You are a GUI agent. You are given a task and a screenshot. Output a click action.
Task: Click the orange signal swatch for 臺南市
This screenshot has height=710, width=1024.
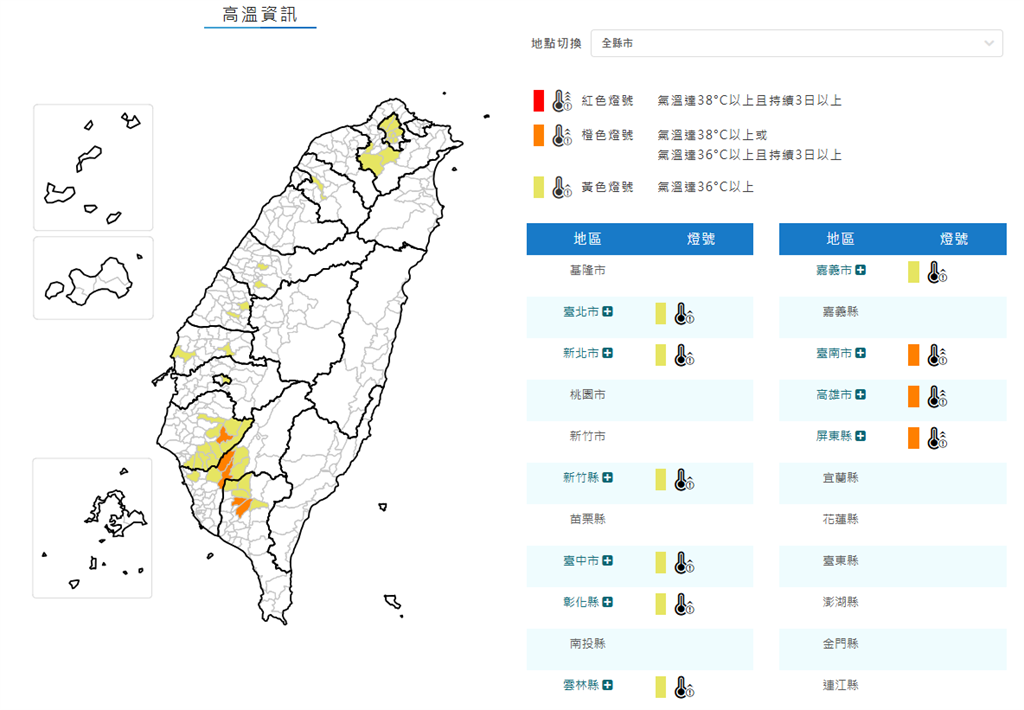(913, 355)
